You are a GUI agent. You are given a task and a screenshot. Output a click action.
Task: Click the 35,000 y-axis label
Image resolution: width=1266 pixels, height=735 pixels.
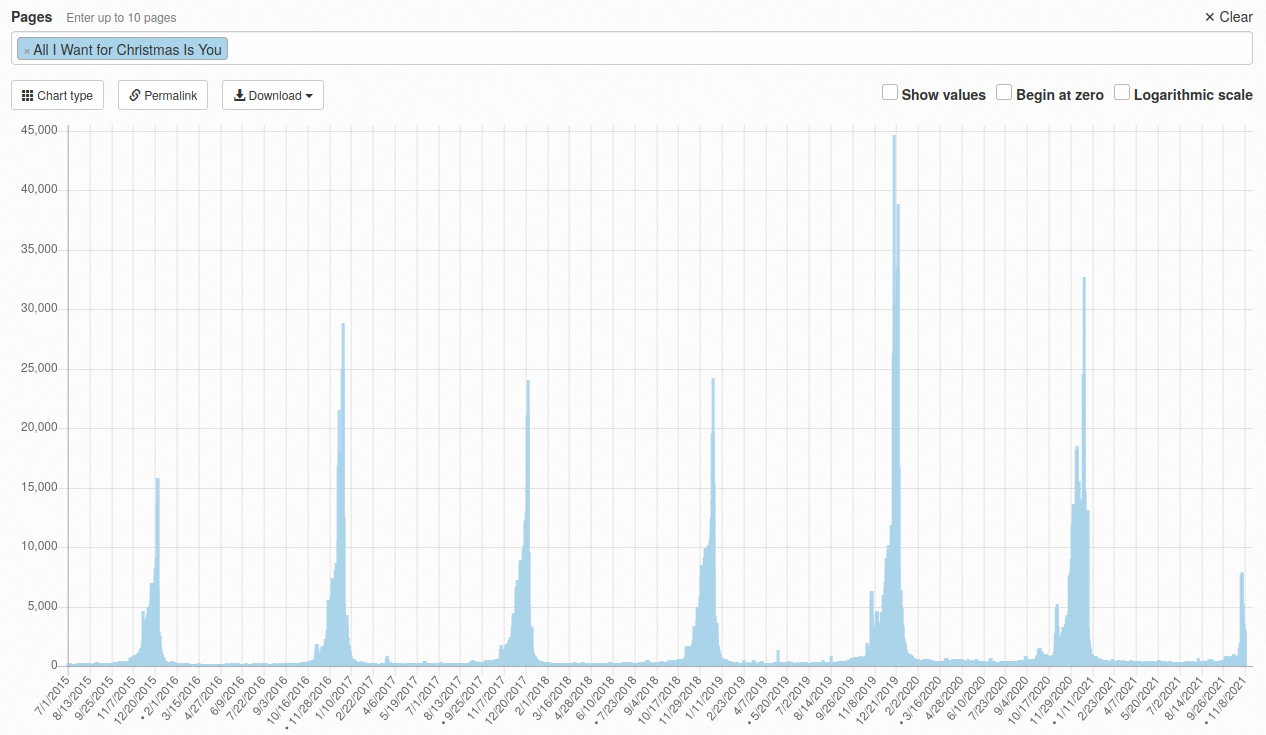(x=39, y=249)
